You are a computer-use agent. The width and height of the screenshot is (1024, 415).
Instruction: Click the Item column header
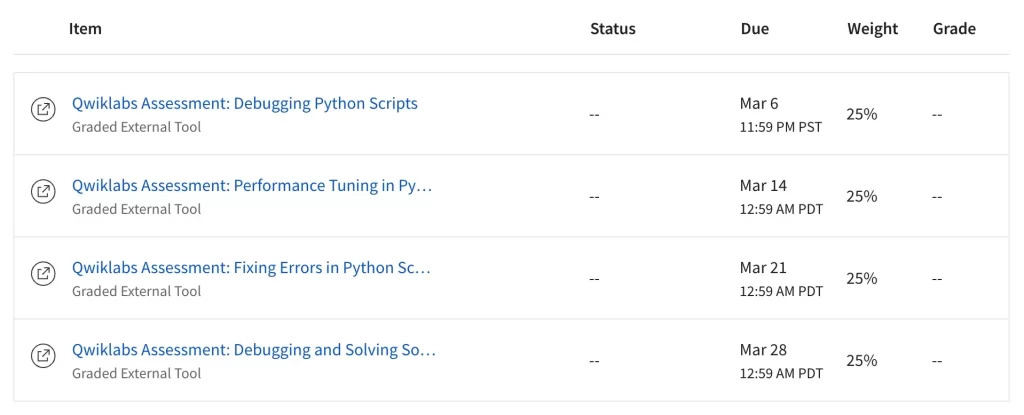[85, 29]
